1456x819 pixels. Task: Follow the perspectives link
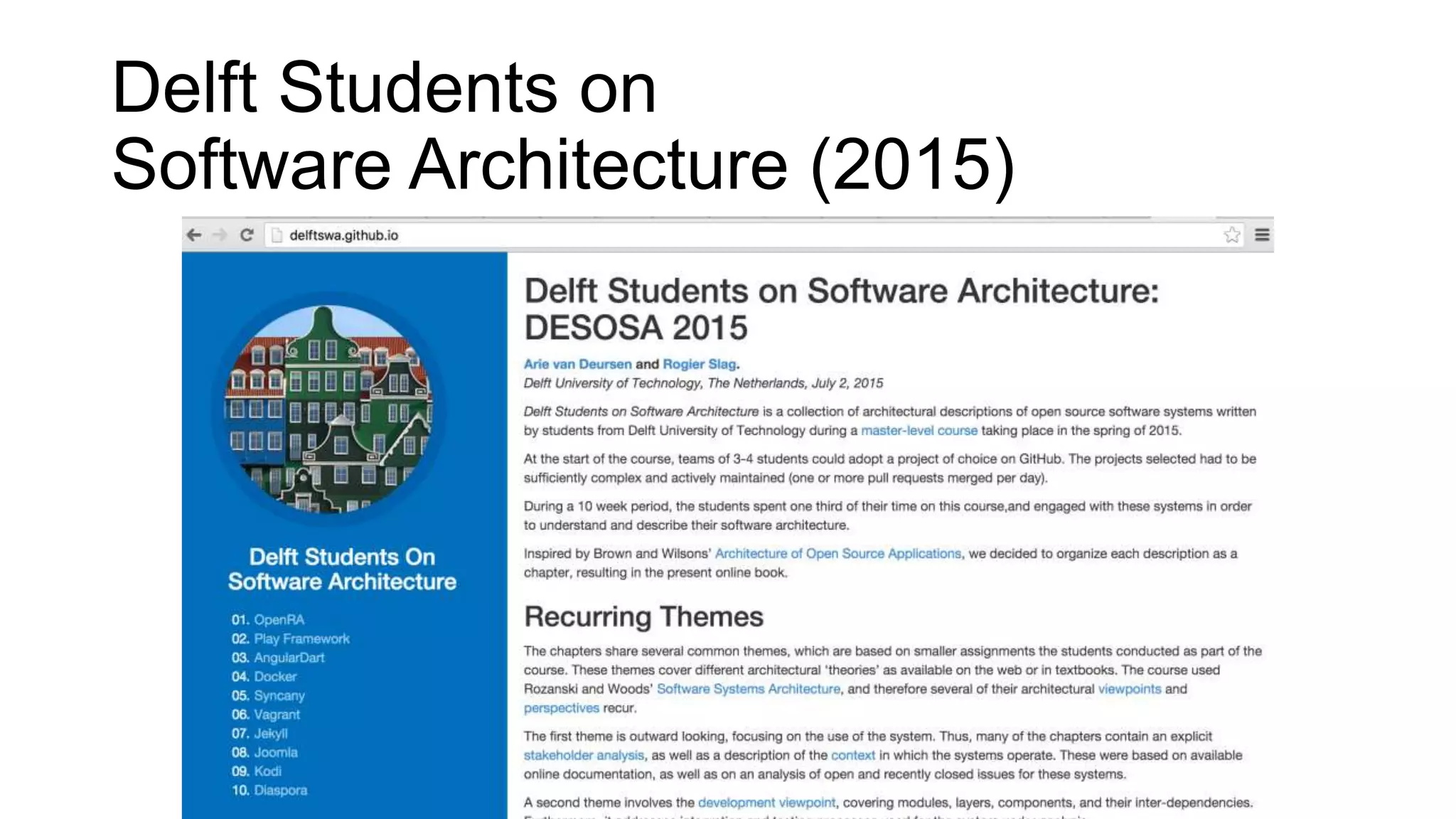[x=562, y=708]
